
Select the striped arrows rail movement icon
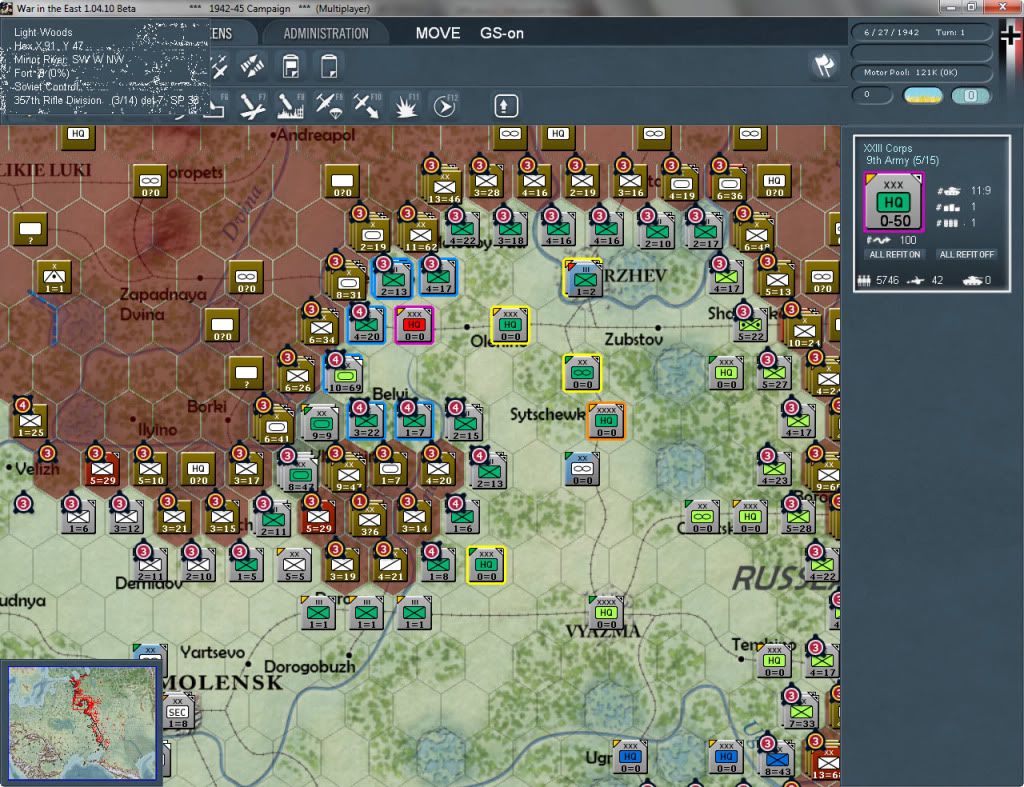tap(252, 66)
